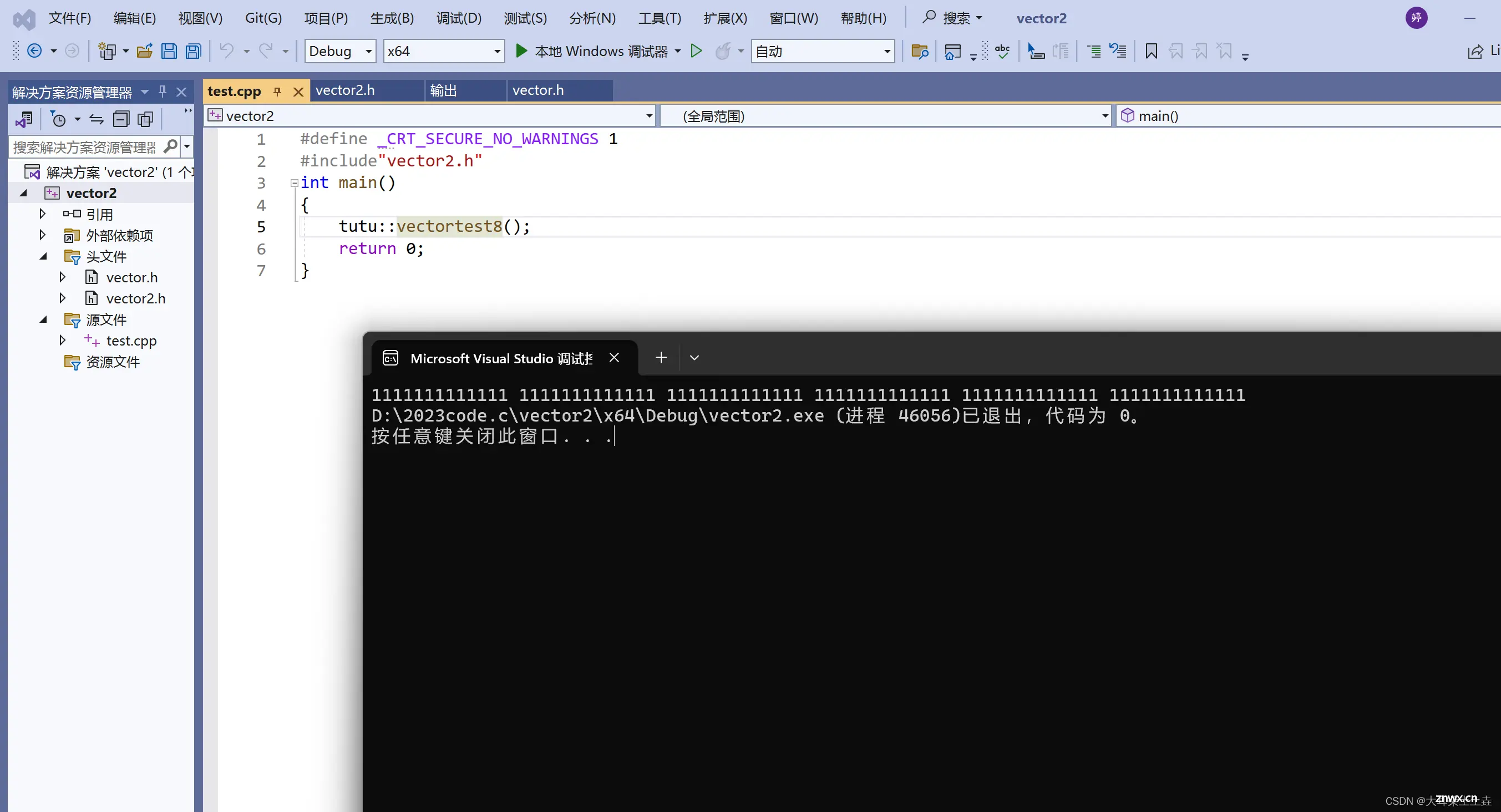This screenshot has height=812, width=1501.
Task: Select the 自动 watch dropdown
Action: (820, 51)
